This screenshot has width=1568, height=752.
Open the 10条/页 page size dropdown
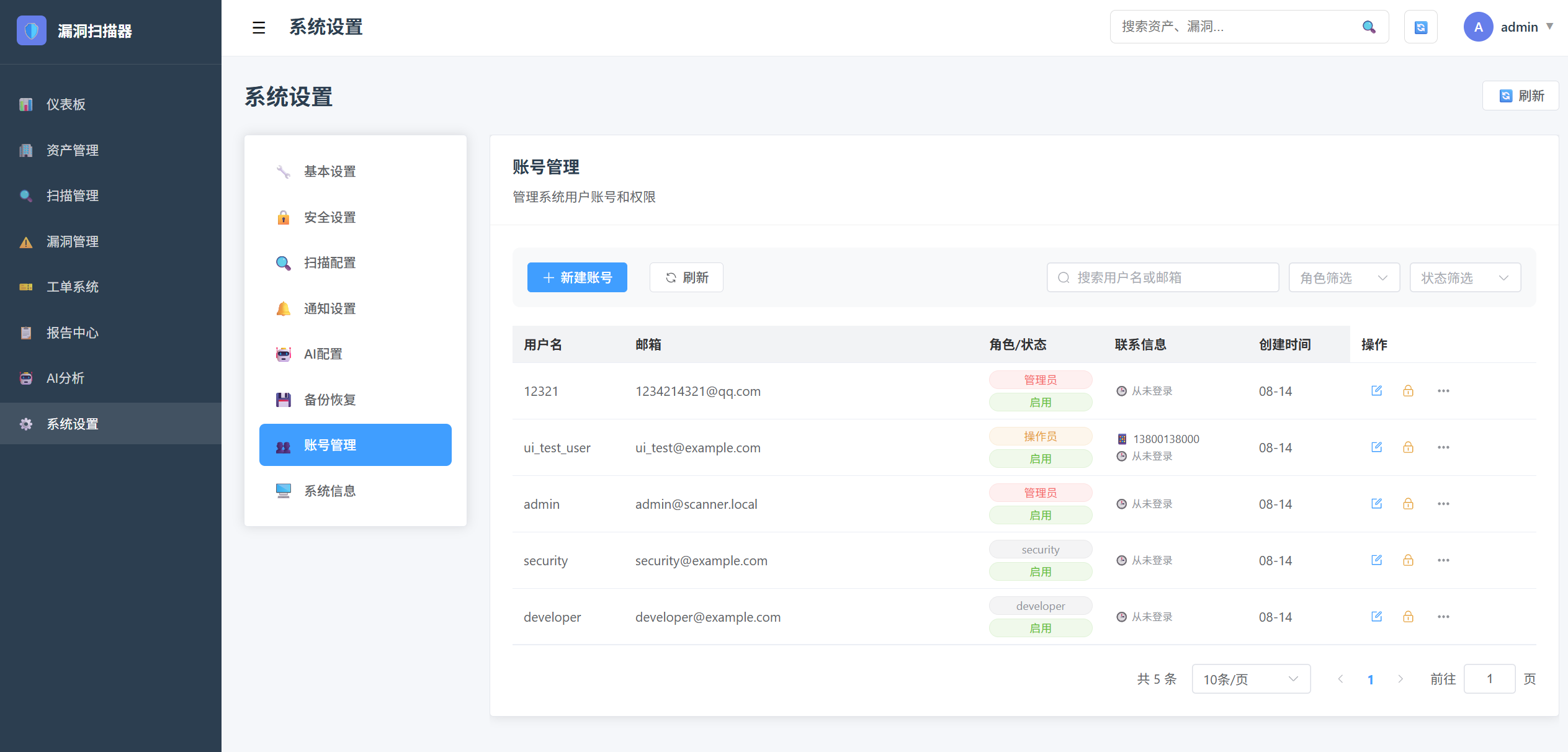coord(1250,679)
